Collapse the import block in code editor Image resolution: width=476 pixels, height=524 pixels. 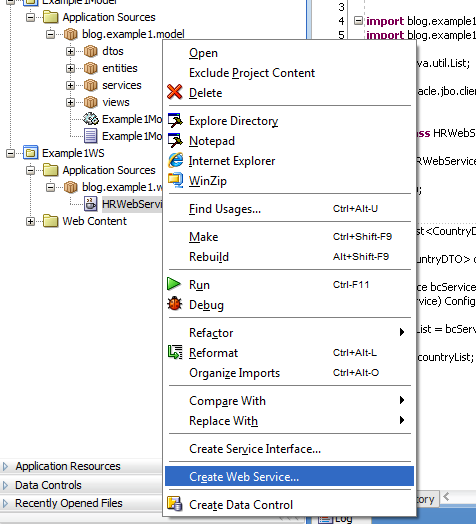pyautogui.click(x=358, y=21)
